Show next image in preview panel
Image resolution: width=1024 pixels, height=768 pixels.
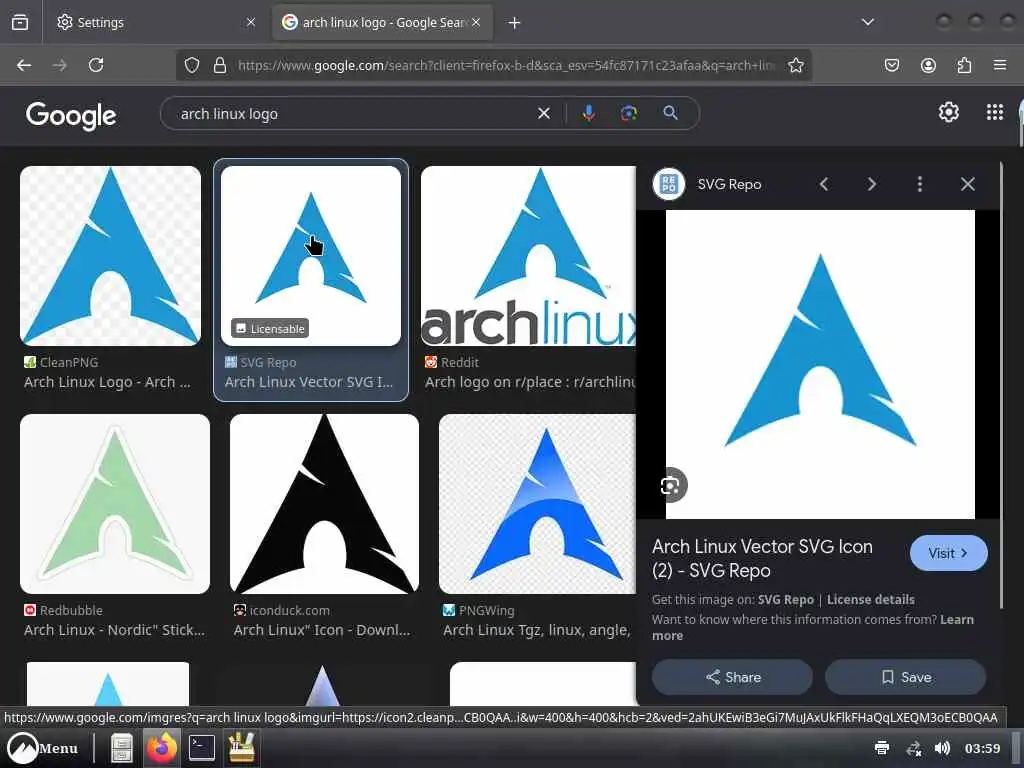871,184
